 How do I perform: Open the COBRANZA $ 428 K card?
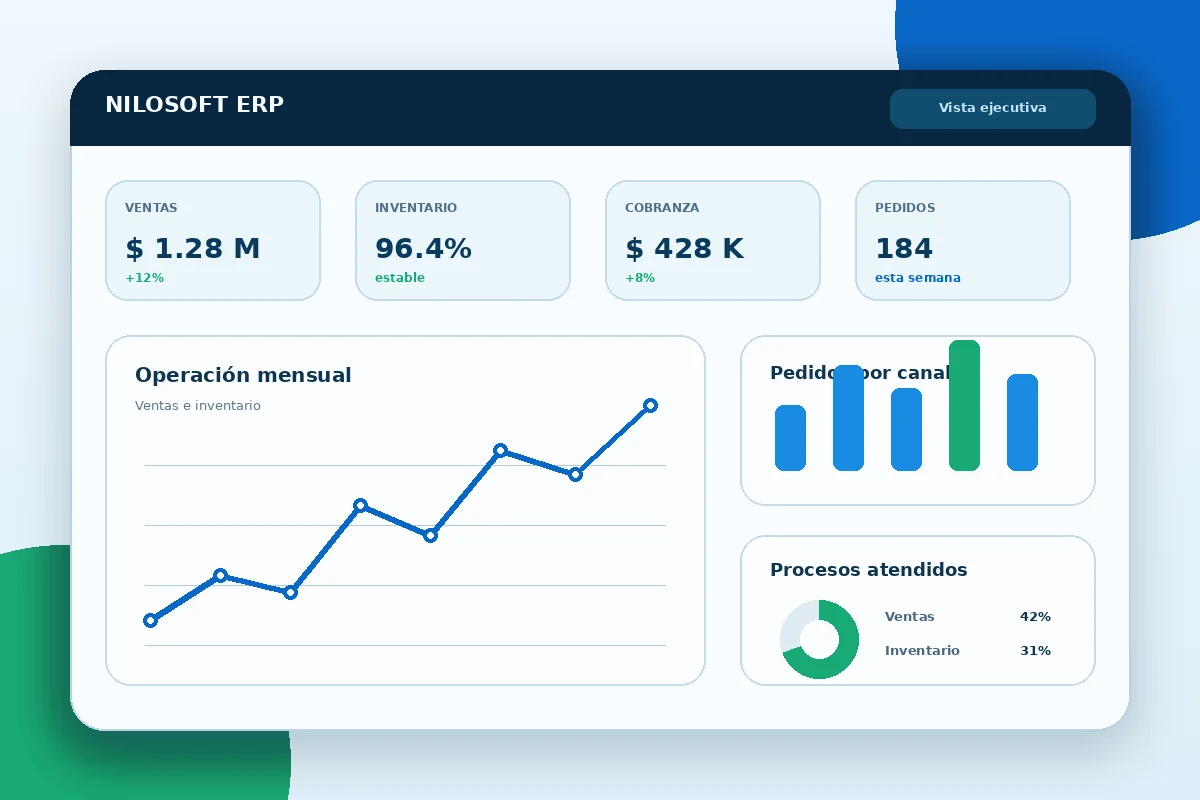713,240
